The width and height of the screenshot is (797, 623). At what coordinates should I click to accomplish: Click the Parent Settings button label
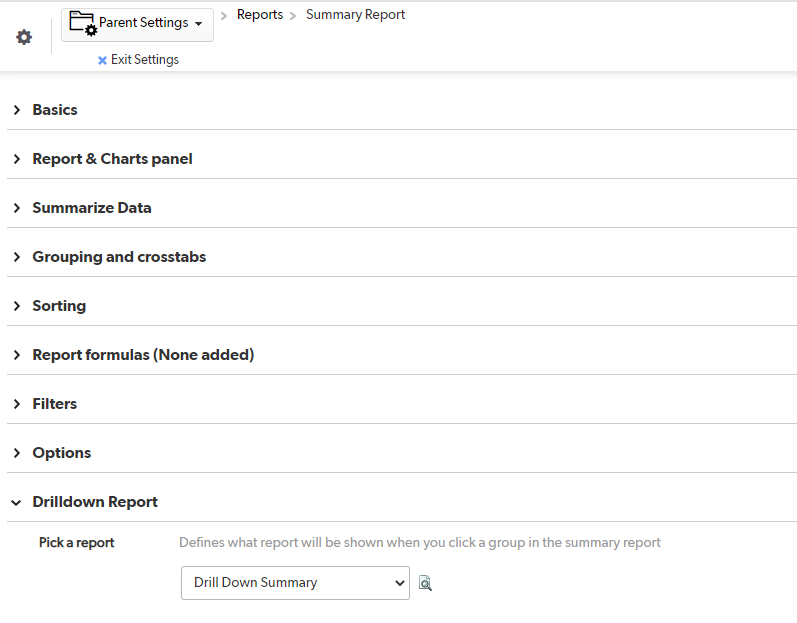tap(143, 23)
